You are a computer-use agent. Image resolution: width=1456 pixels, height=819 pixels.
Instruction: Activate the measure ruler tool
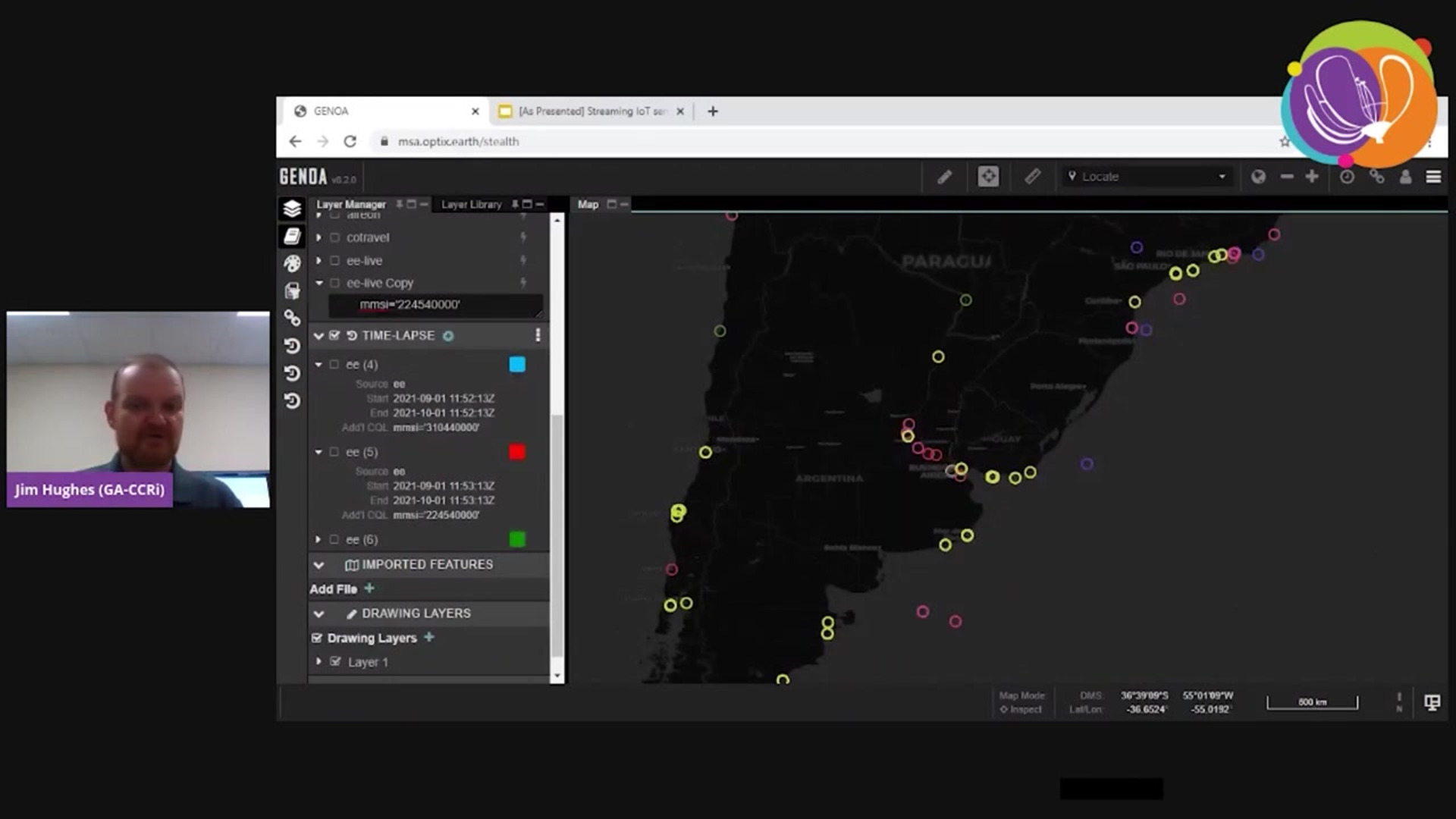1032,176
